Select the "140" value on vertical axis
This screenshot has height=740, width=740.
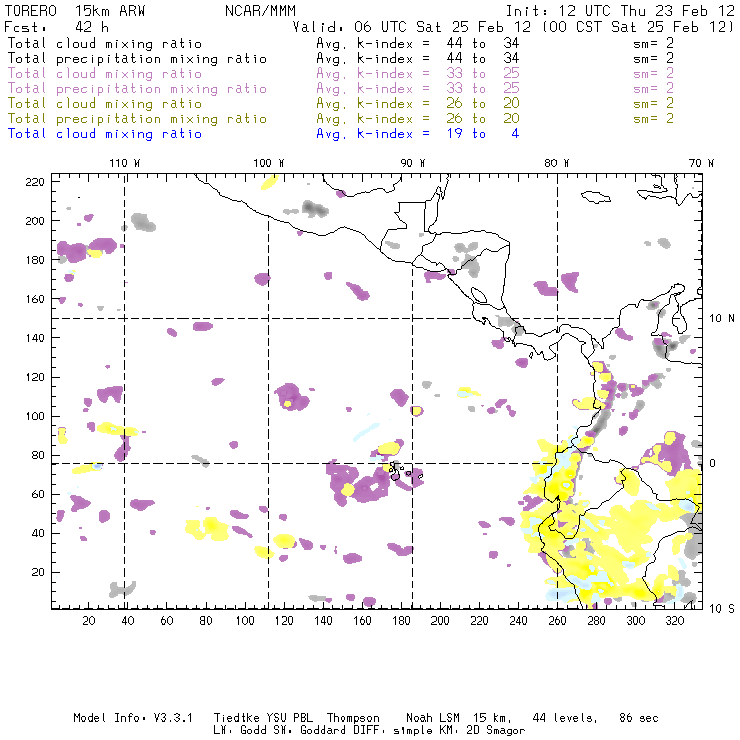pyautogui.click(x=35, y=338)
